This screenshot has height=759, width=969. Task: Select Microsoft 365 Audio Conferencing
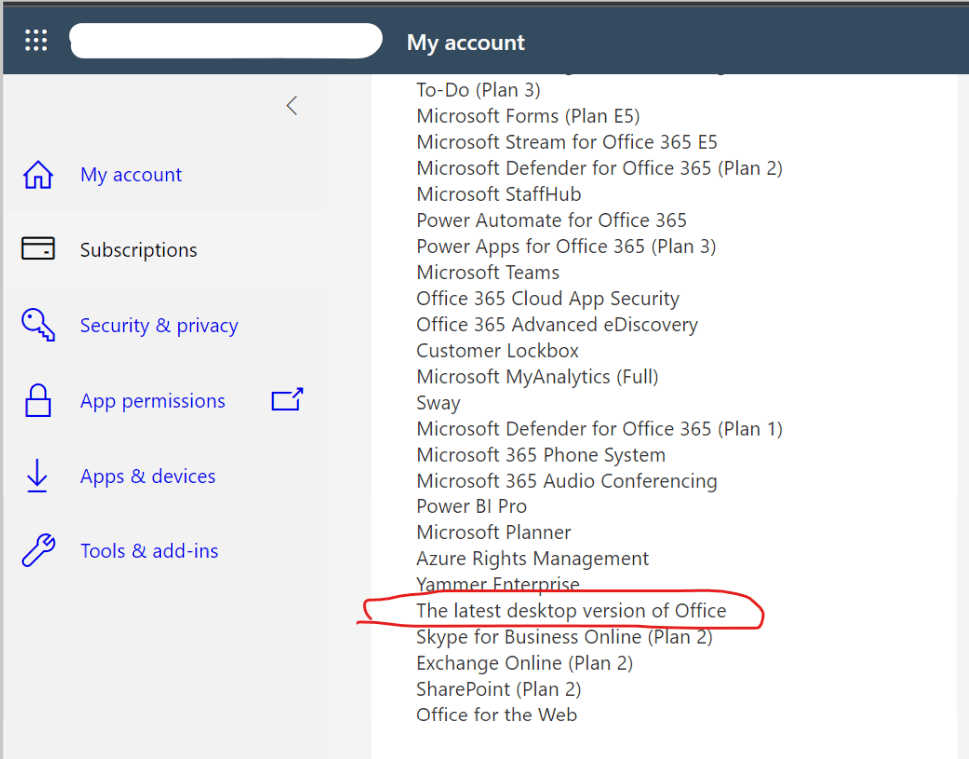(x=567, y=481)
